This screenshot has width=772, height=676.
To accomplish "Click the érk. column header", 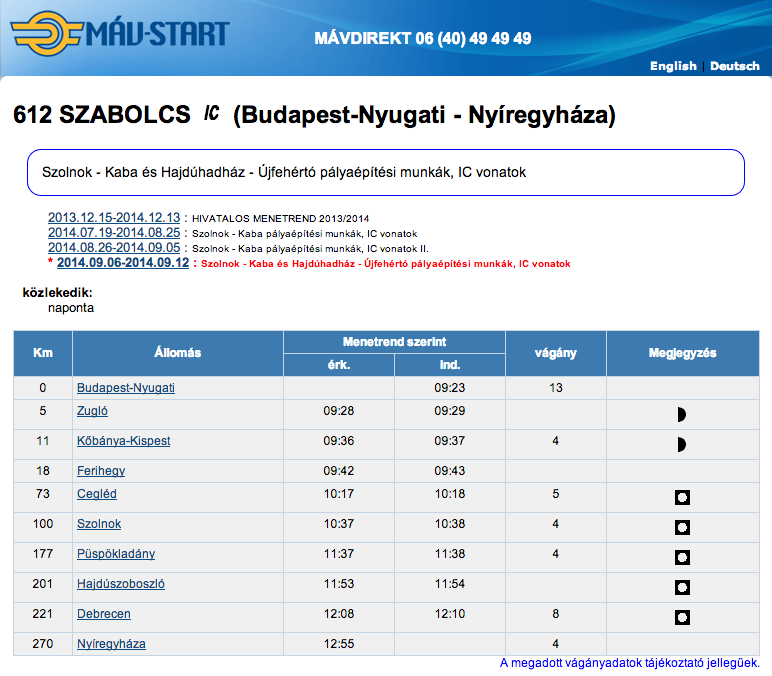I will [339, 365].
